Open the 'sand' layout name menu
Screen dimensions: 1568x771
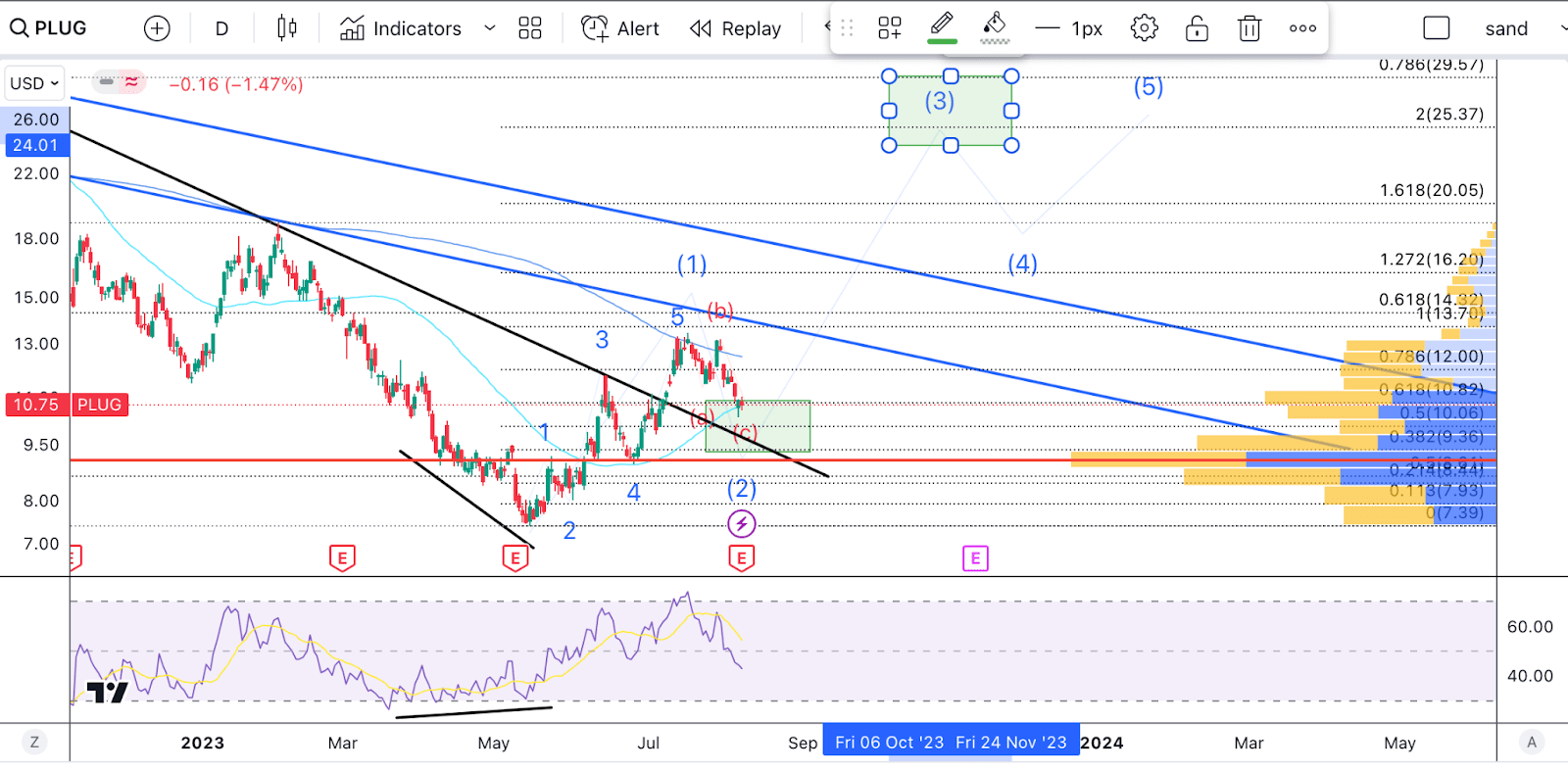(1506, 28)
